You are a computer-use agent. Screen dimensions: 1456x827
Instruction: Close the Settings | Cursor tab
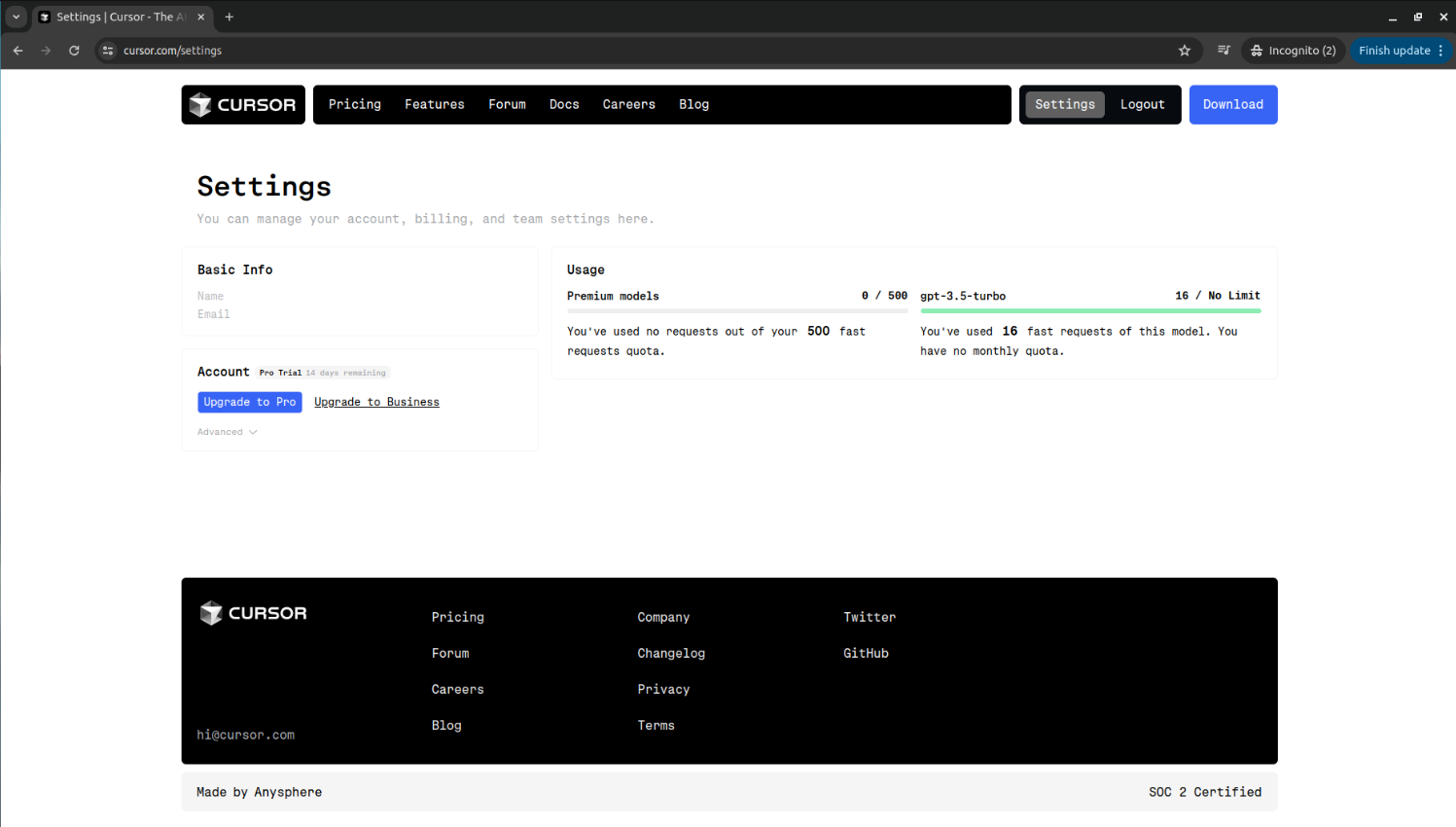coord(201,17)
